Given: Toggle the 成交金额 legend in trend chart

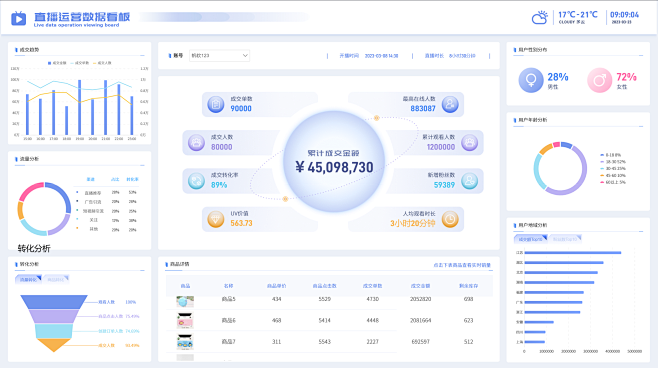Looking at the screenshot, I should 57,63.
